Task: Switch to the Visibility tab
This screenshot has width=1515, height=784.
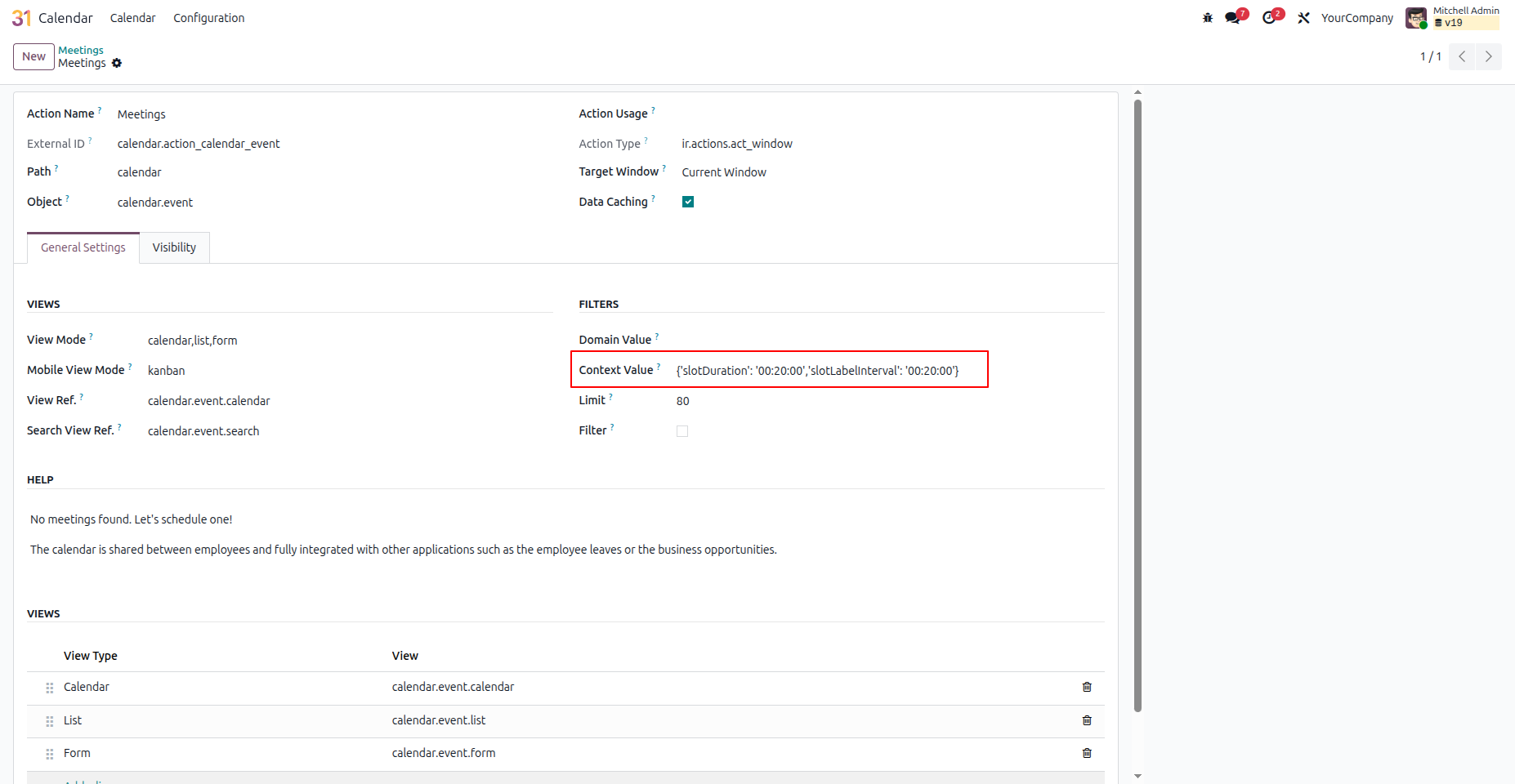Action: 174,247
